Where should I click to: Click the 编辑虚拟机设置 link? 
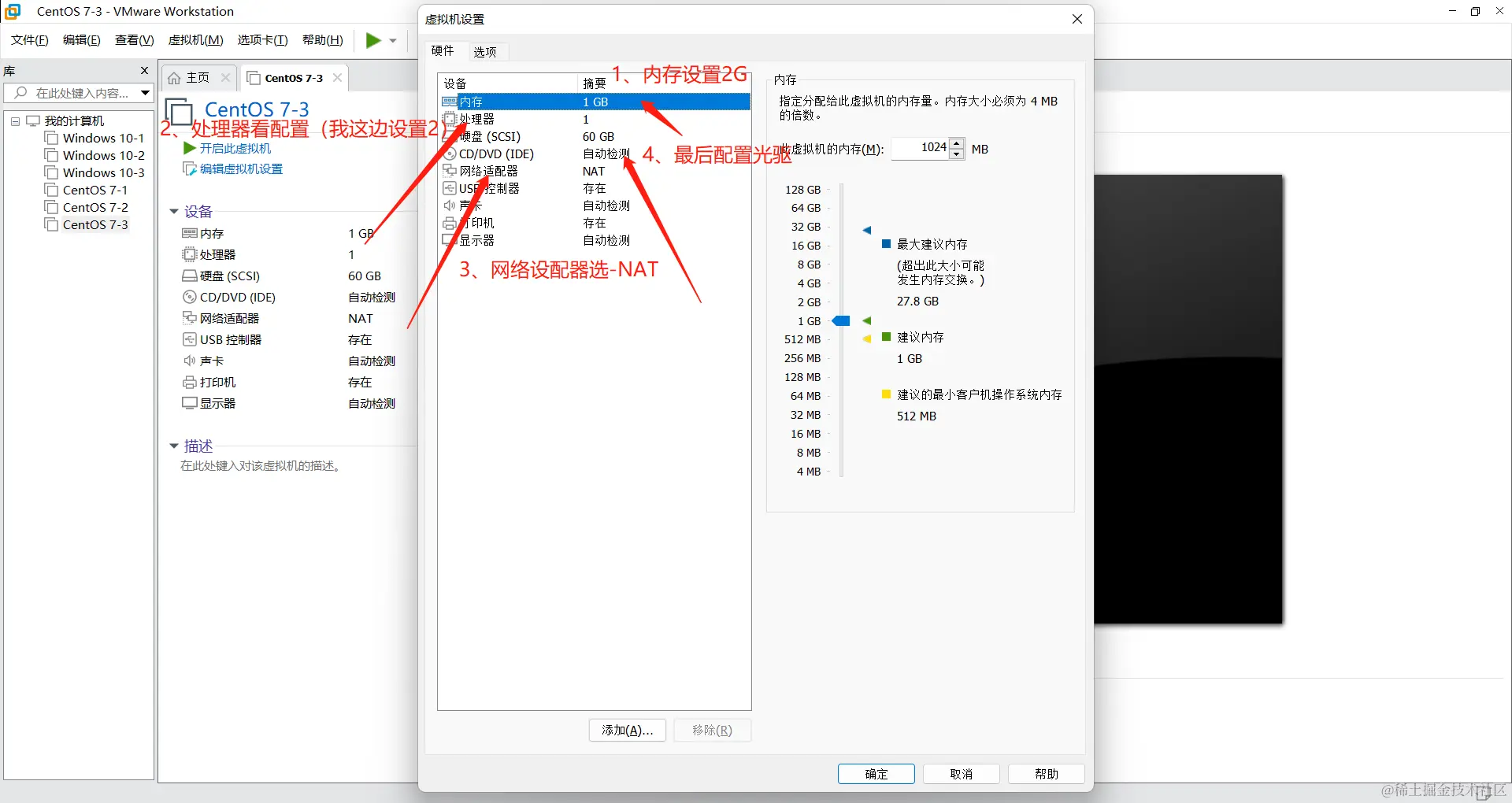241,168
